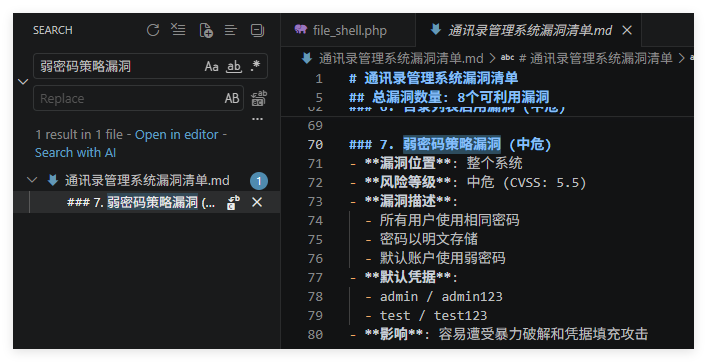Viewport: 707px width, 362px height.
Task: Click line 75 密码以明文存储
Action: [428, 239]
